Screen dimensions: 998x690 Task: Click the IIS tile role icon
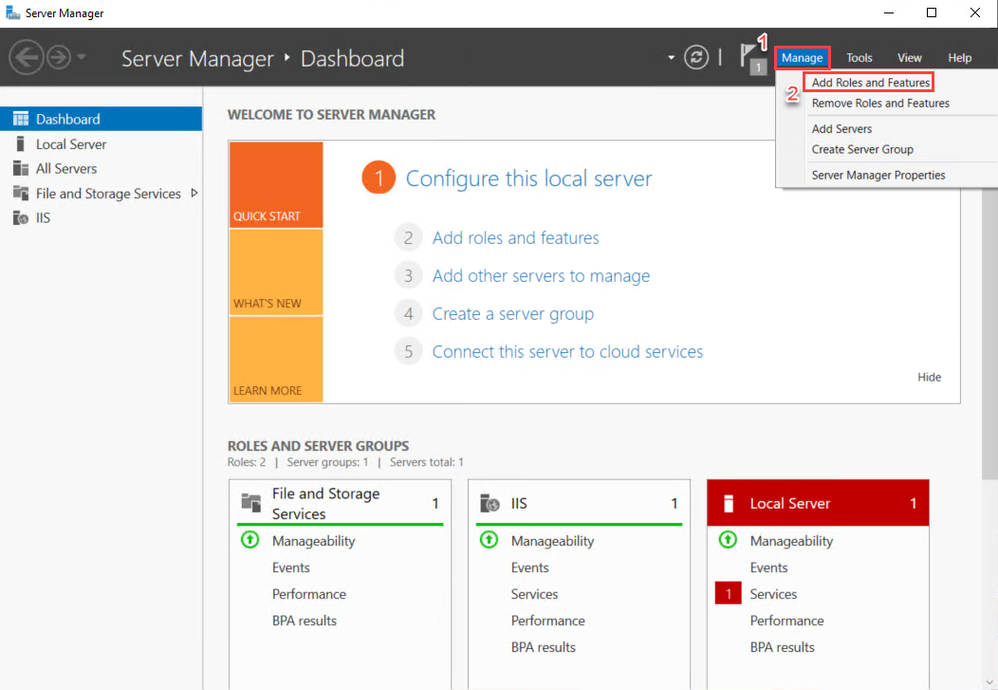pyautogui.click(x=489, y=503)
